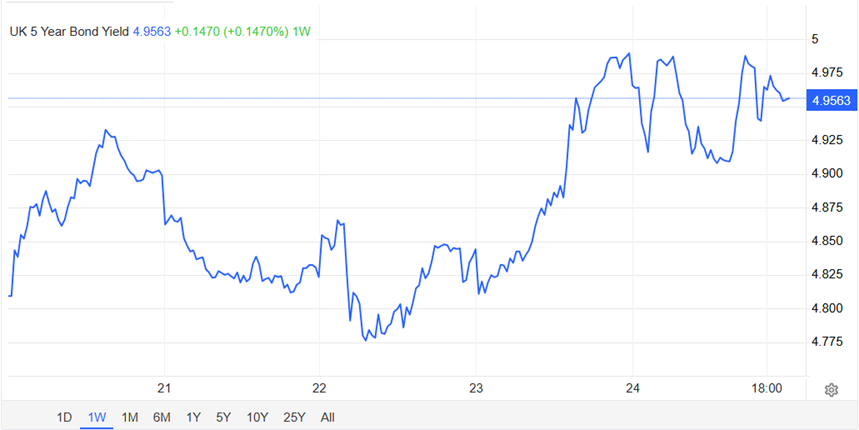Screen dimensions: 859x430
Task: Click the 4.9563 value in the legend
Action: click(x=152, y=32)
